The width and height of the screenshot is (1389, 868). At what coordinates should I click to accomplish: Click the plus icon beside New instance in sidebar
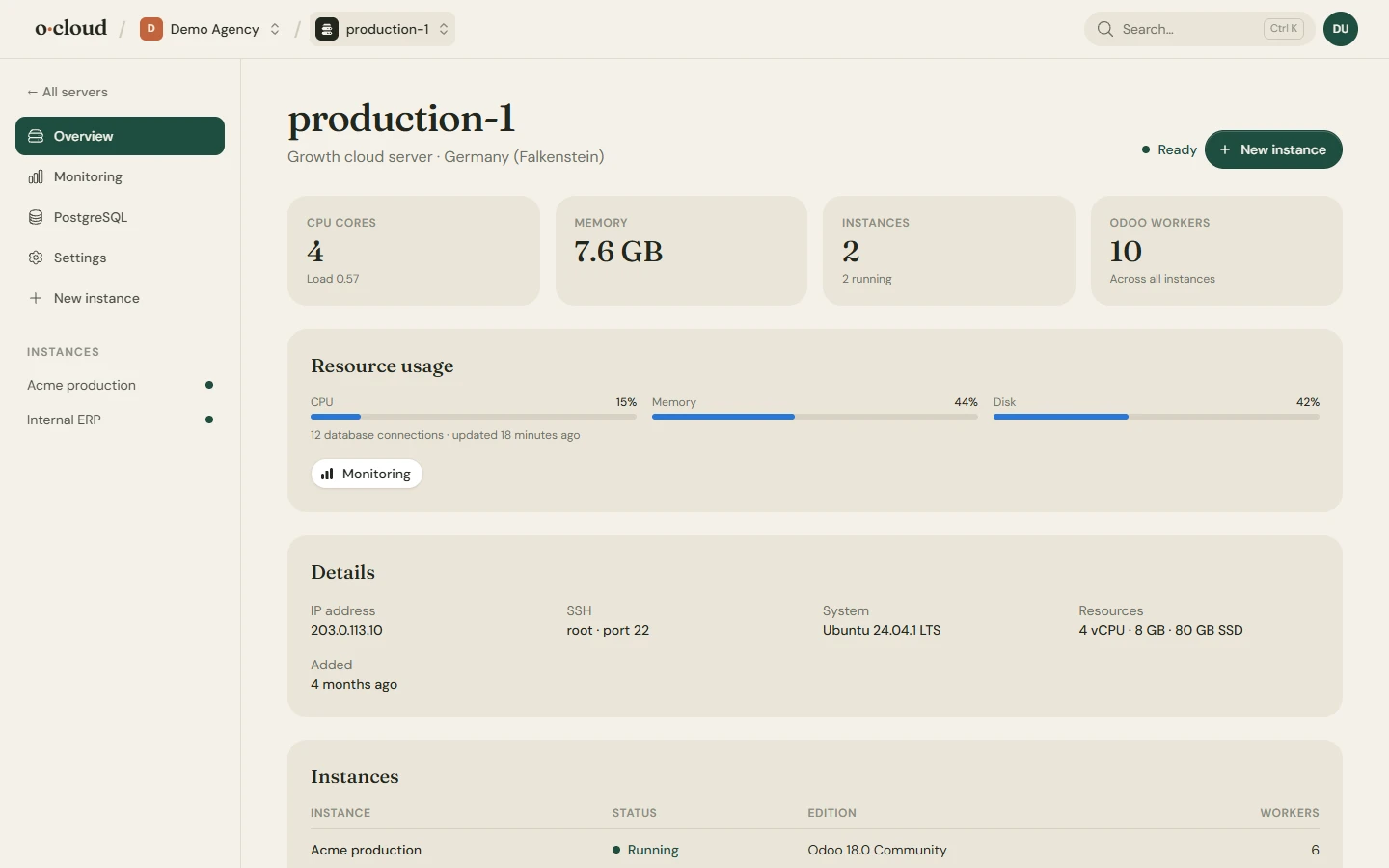[36, 298]
